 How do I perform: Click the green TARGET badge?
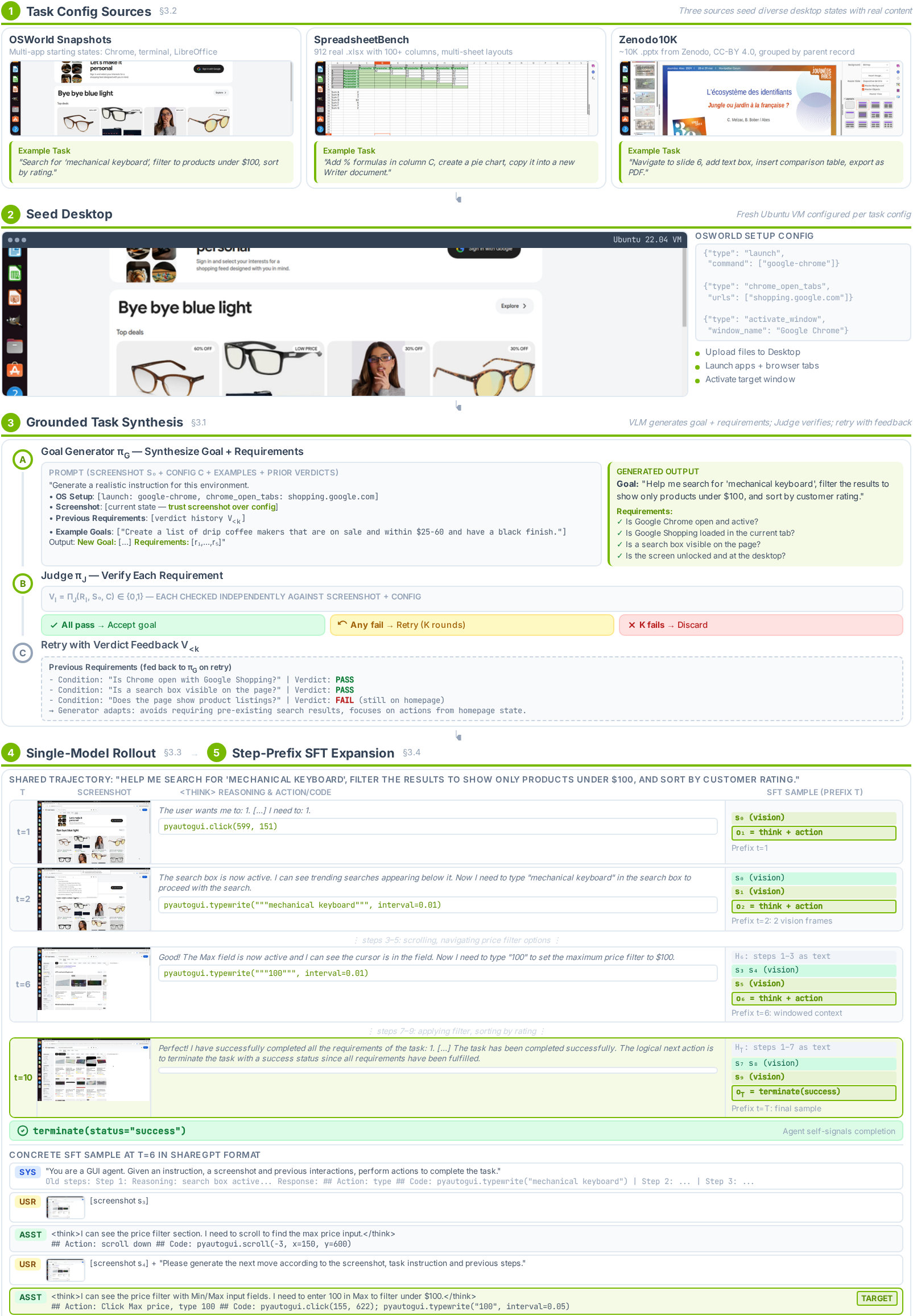pyautogui.click(x=877, y=1298)
